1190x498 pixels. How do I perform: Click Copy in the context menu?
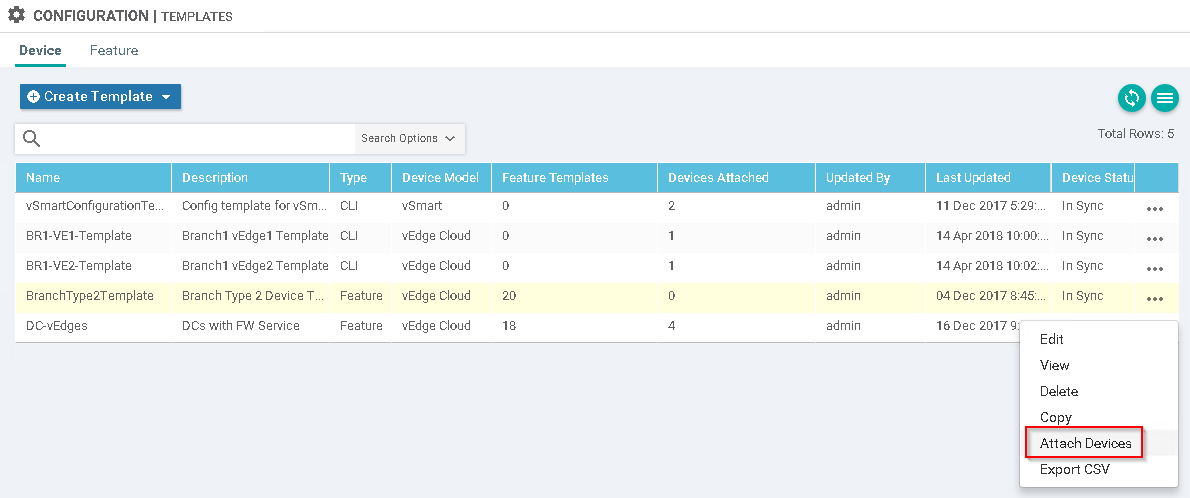pos(1055,417)
